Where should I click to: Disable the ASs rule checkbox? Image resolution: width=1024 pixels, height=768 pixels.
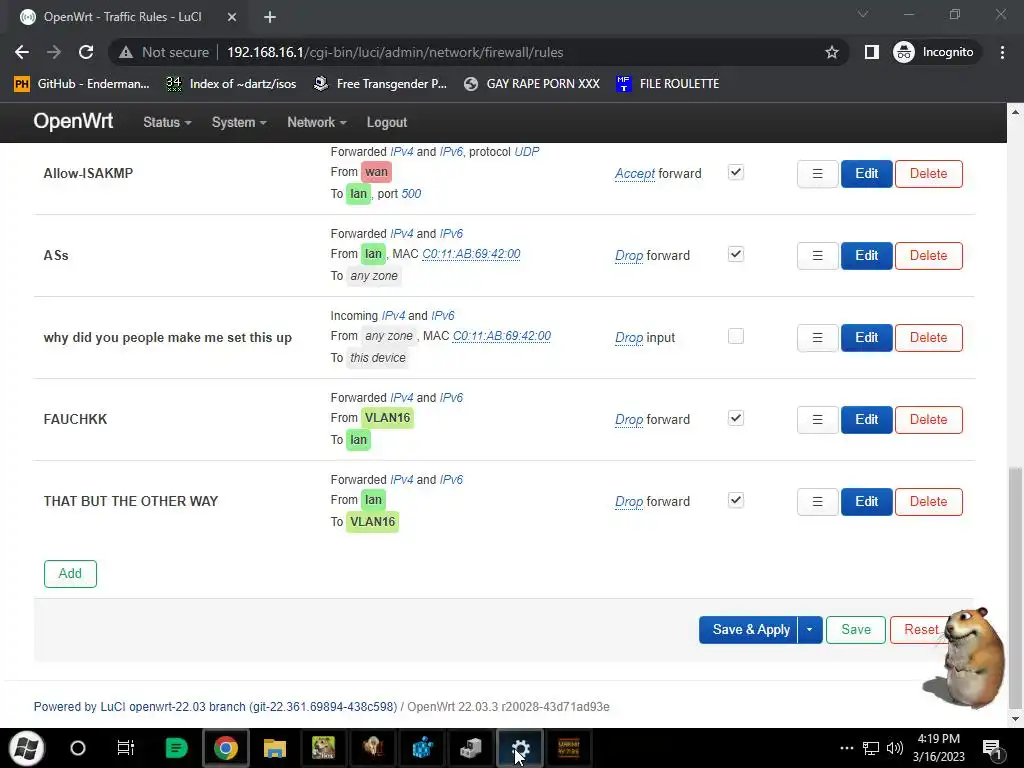pos(735,254)
